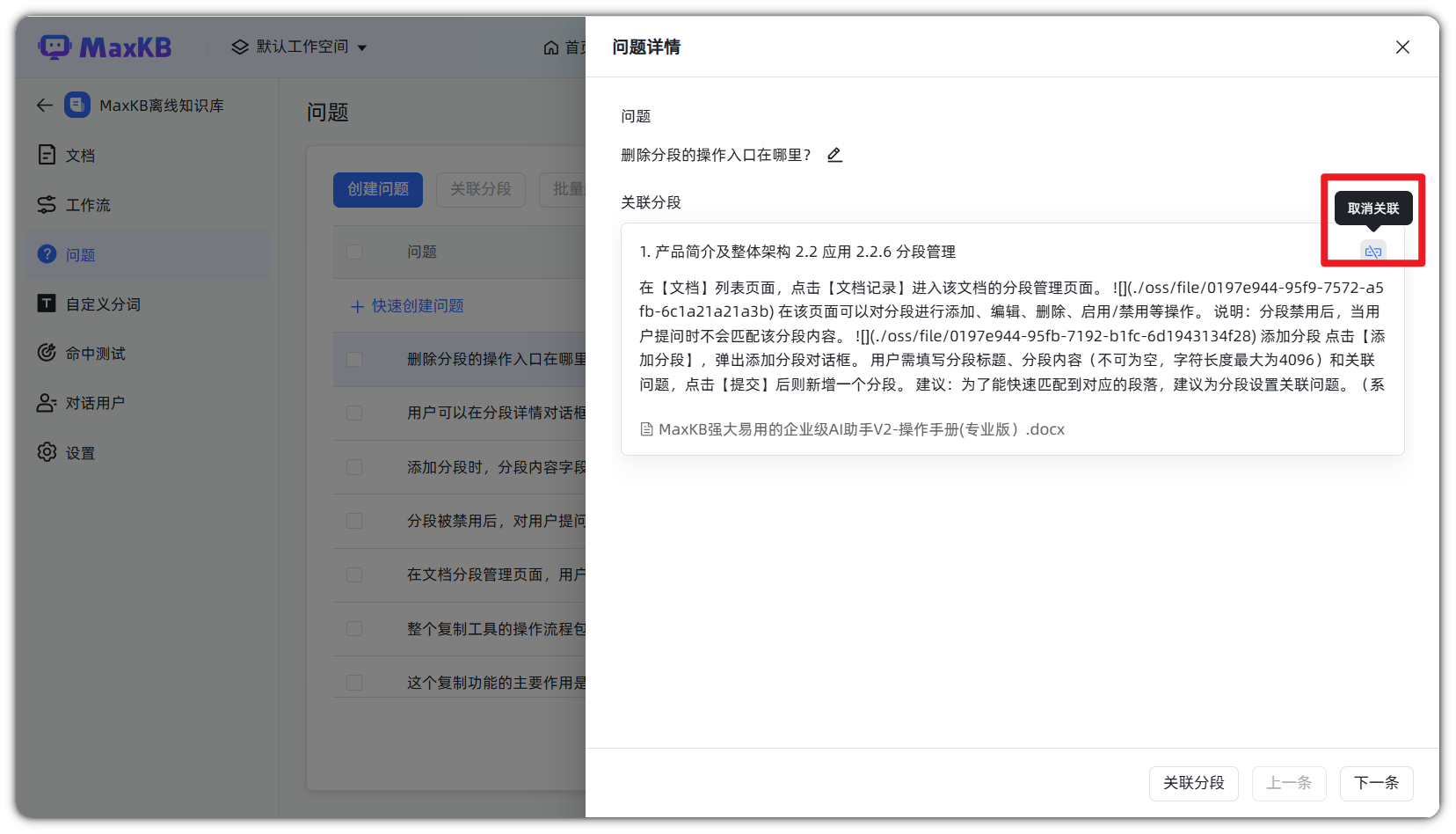Check the box for 删除分段的操作入口在哪里 row
Image resolution: width=1456 pixels, height=834 pixels.
coord(354,360)
